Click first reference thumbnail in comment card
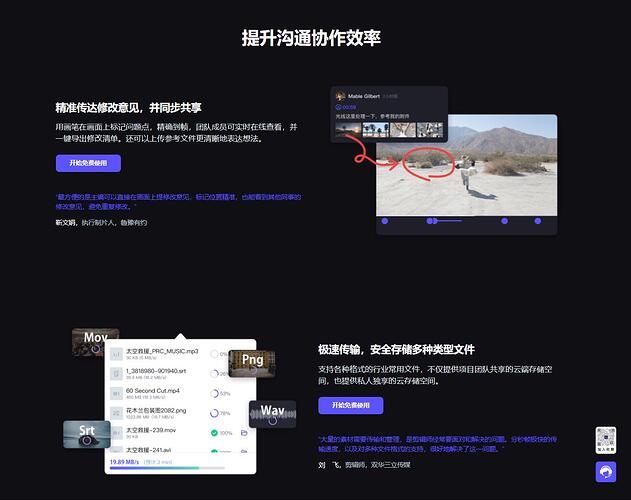The height and width of the screenshot is (500, 631). tap(349, 130)
